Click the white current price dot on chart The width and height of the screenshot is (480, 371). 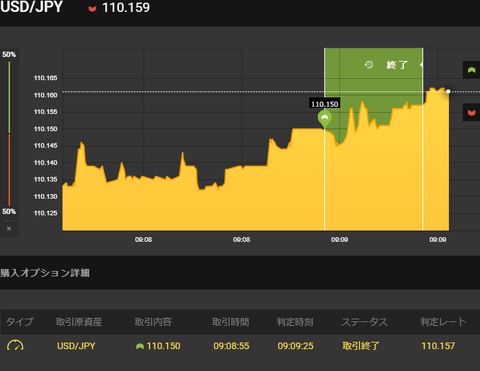pos(448,91)
